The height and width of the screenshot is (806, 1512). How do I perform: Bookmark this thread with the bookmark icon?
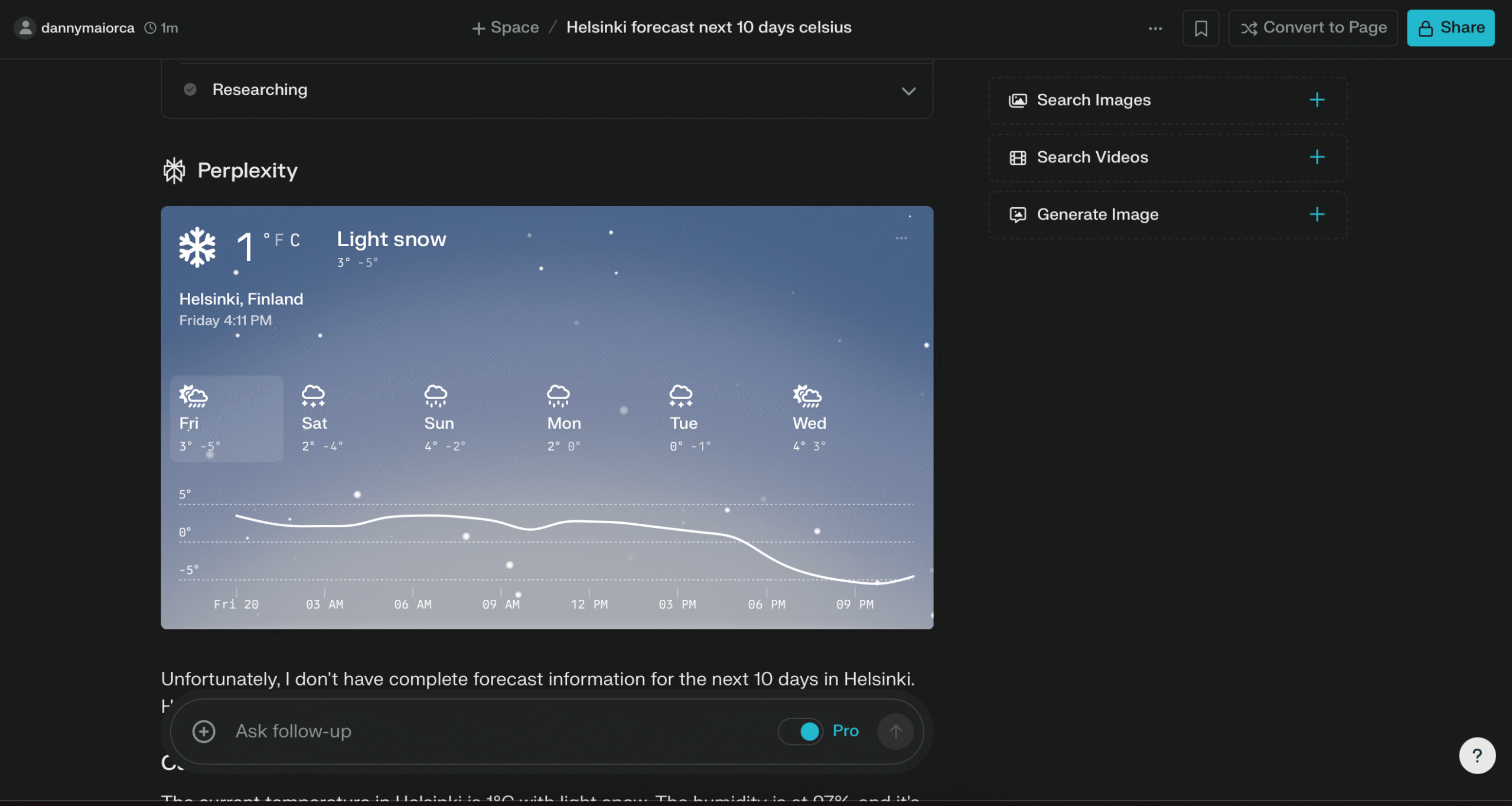[1201, 28]
